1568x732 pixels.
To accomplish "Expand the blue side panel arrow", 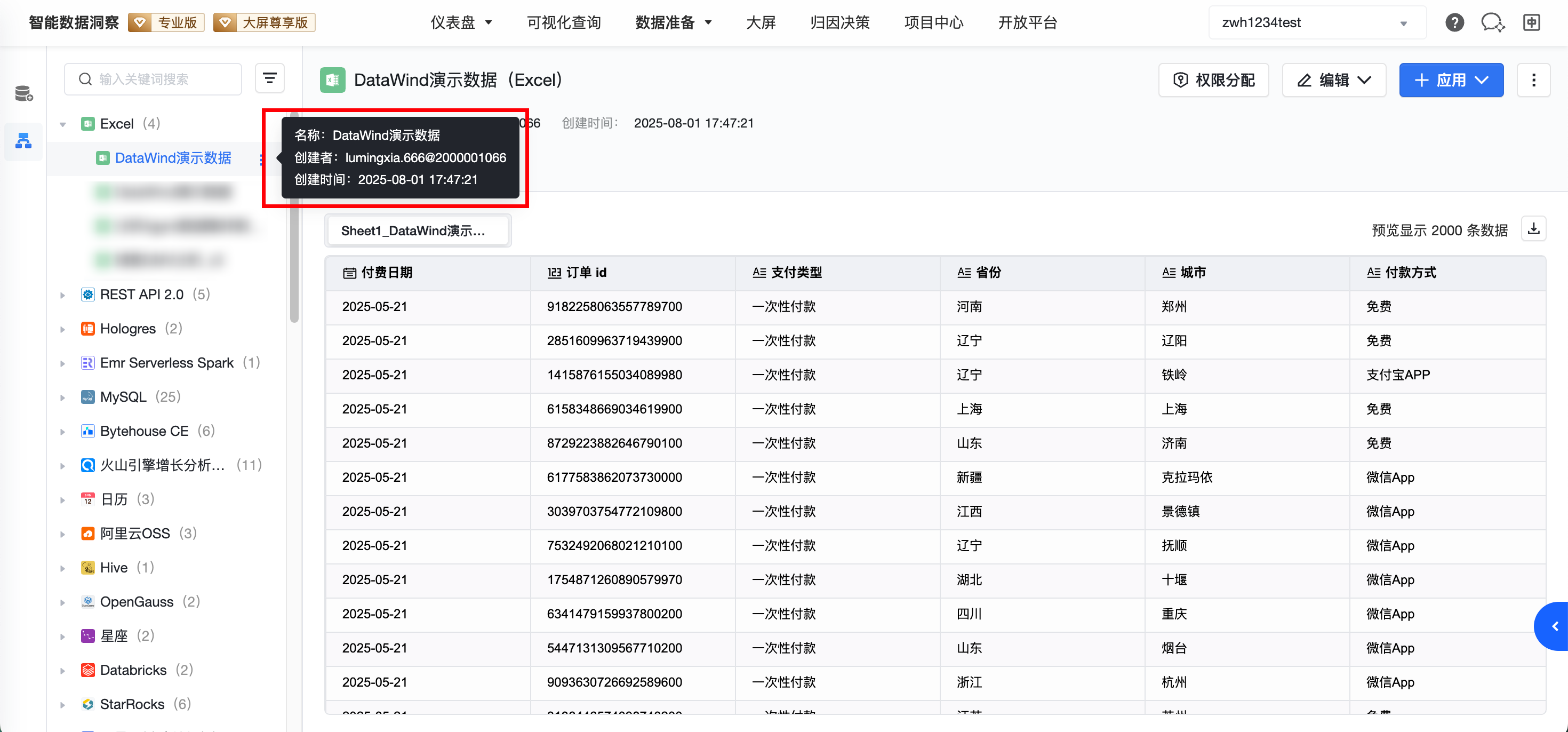I will point(1554,626).
